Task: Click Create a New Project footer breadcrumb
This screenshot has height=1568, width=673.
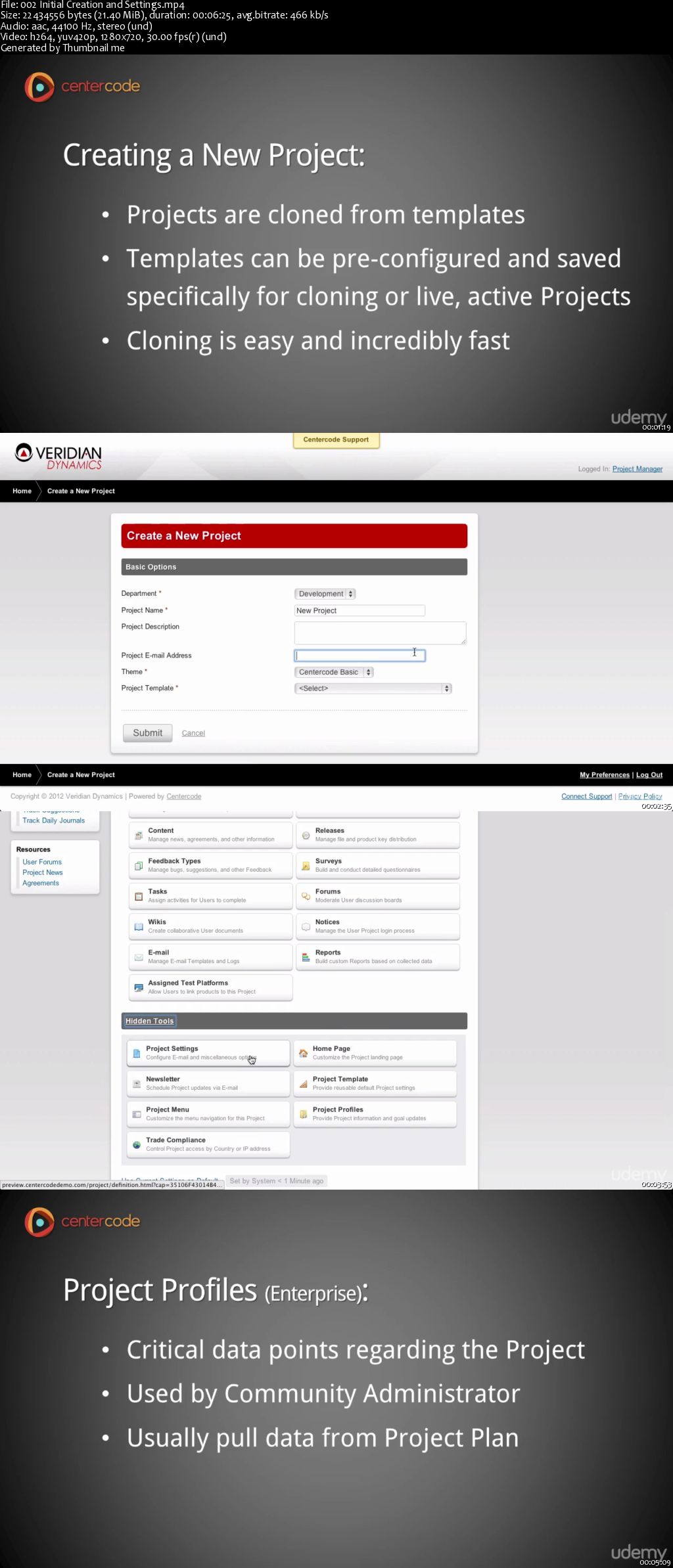Action: 81,774
